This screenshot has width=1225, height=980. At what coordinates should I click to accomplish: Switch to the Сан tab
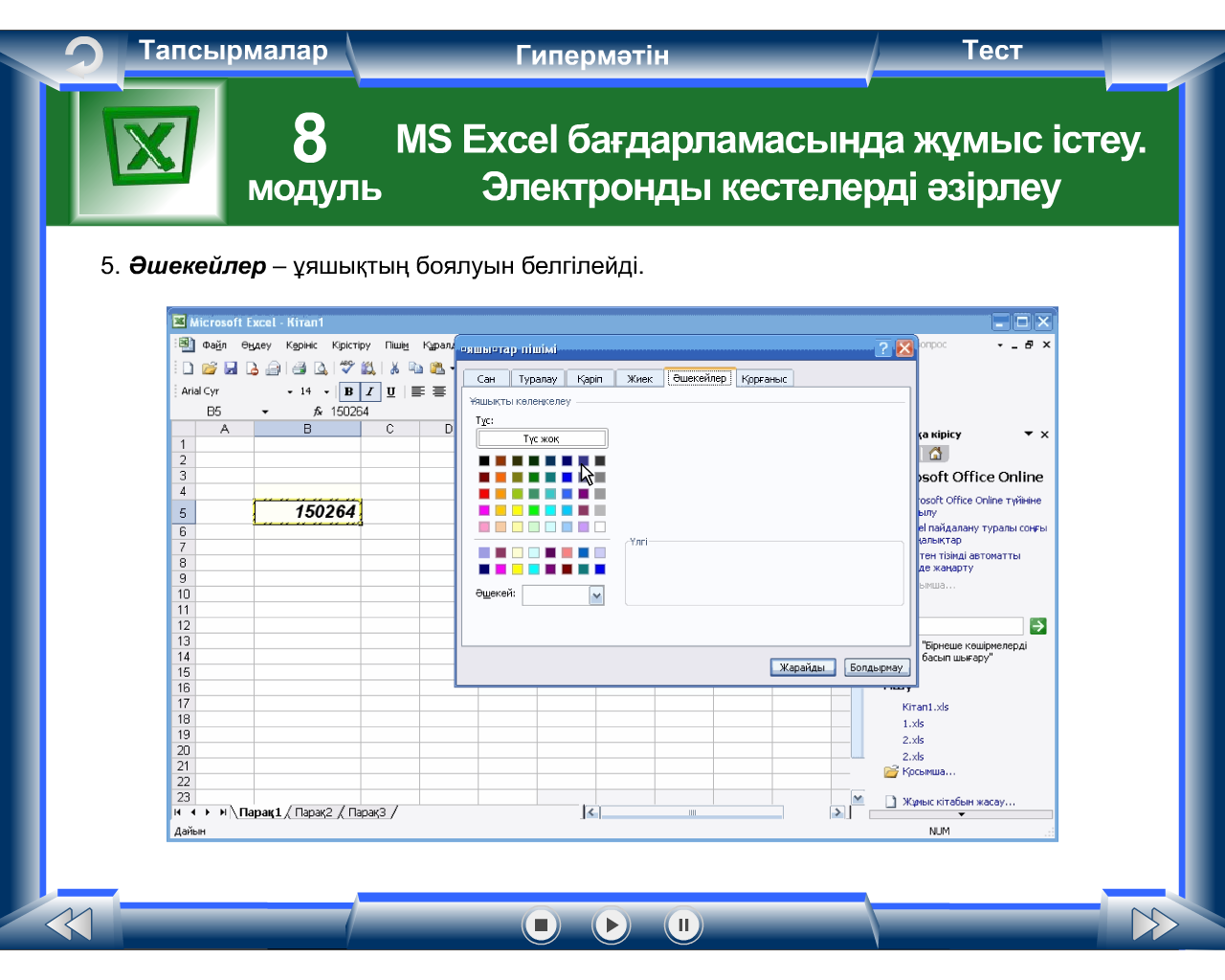[486, 379]
